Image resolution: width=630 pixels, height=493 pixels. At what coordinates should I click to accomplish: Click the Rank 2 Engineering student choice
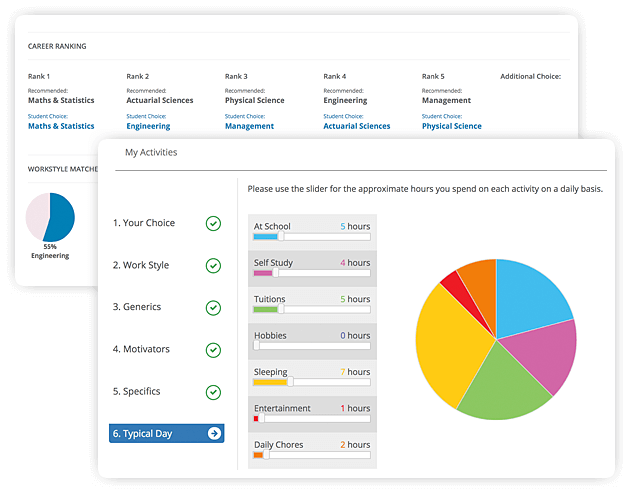[148, 127]
